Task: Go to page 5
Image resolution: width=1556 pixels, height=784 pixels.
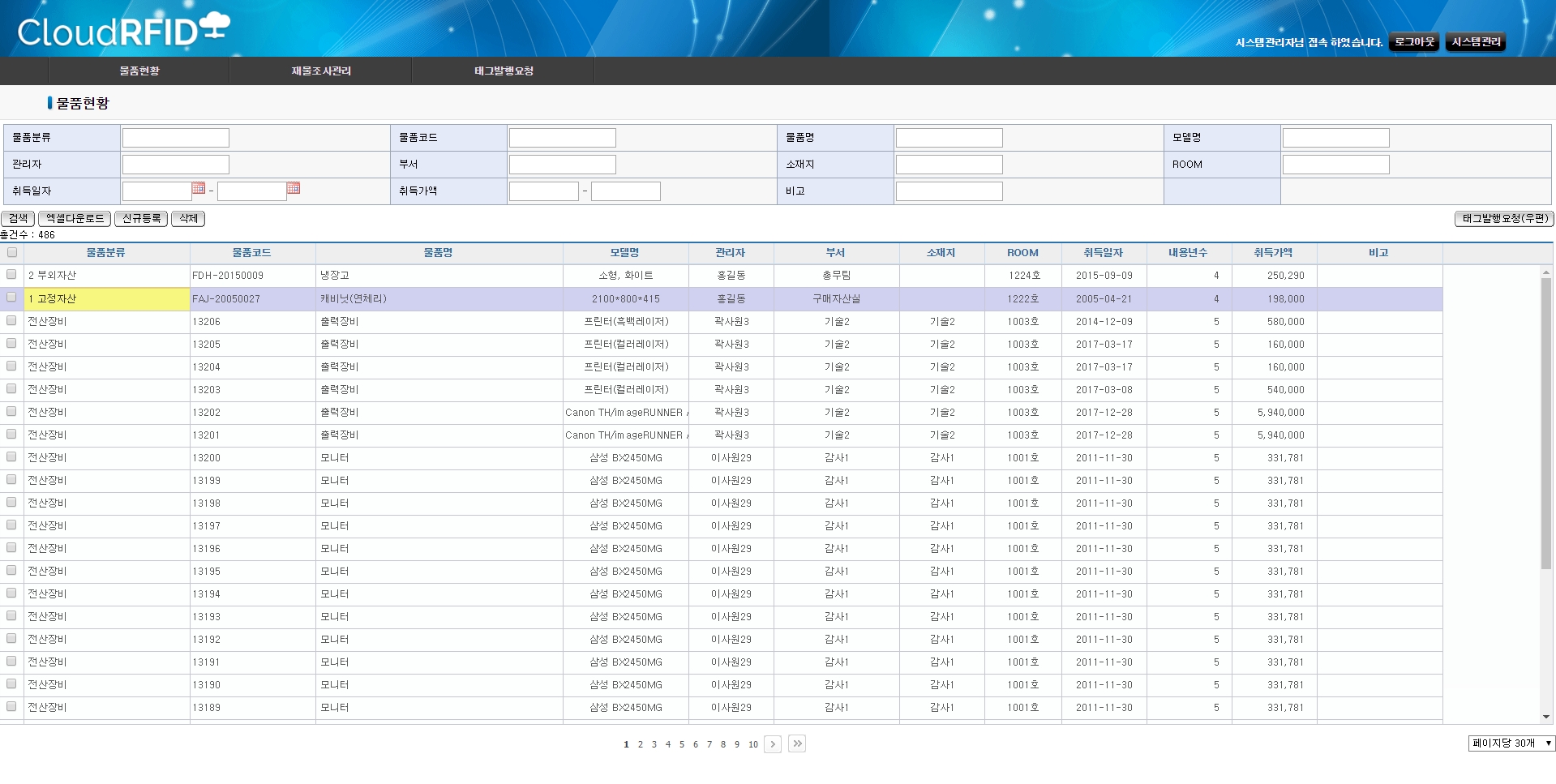Action: [682, 744]
